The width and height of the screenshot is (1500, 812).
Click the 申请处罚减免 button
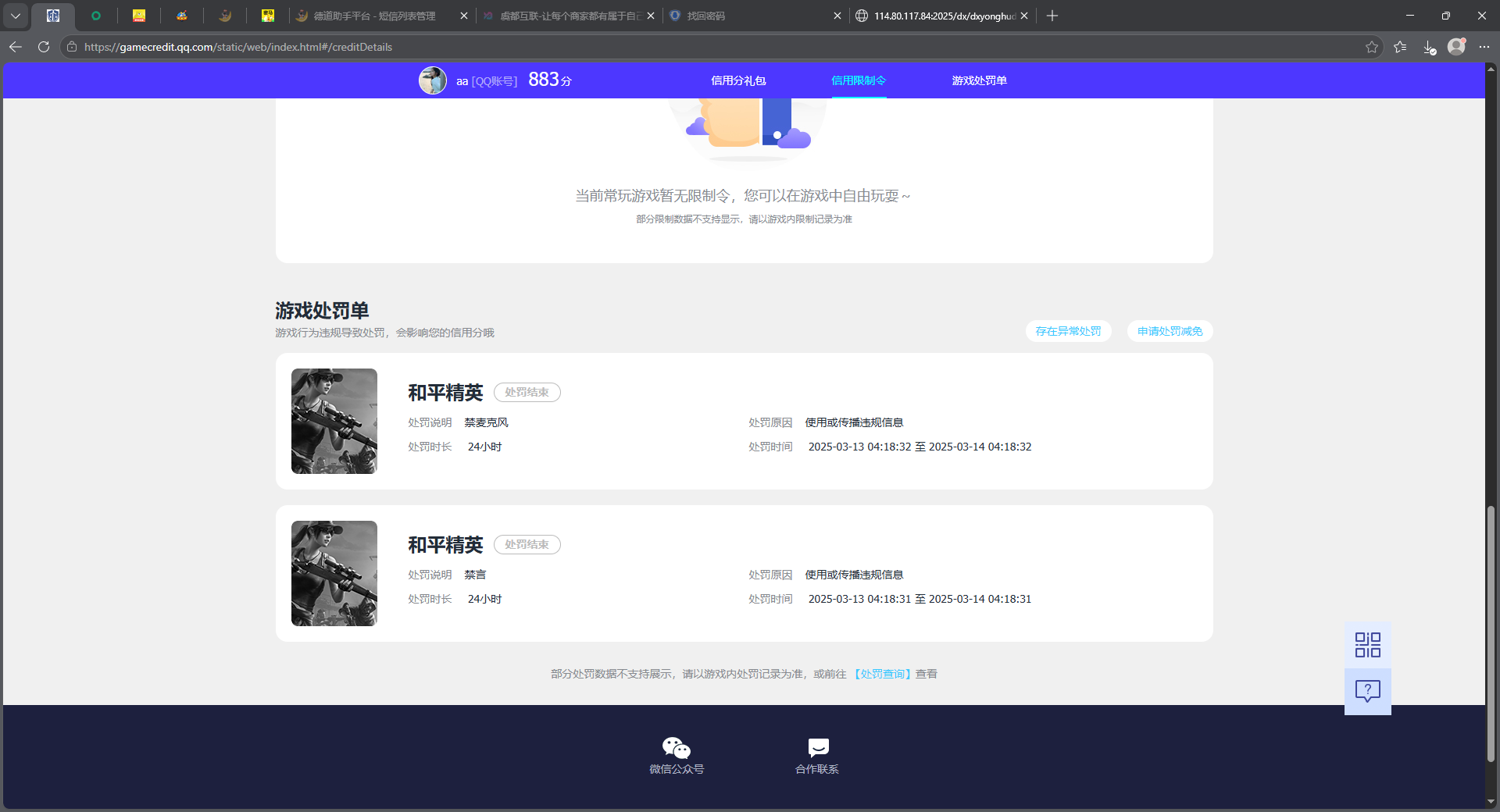tap(1169, 330)
